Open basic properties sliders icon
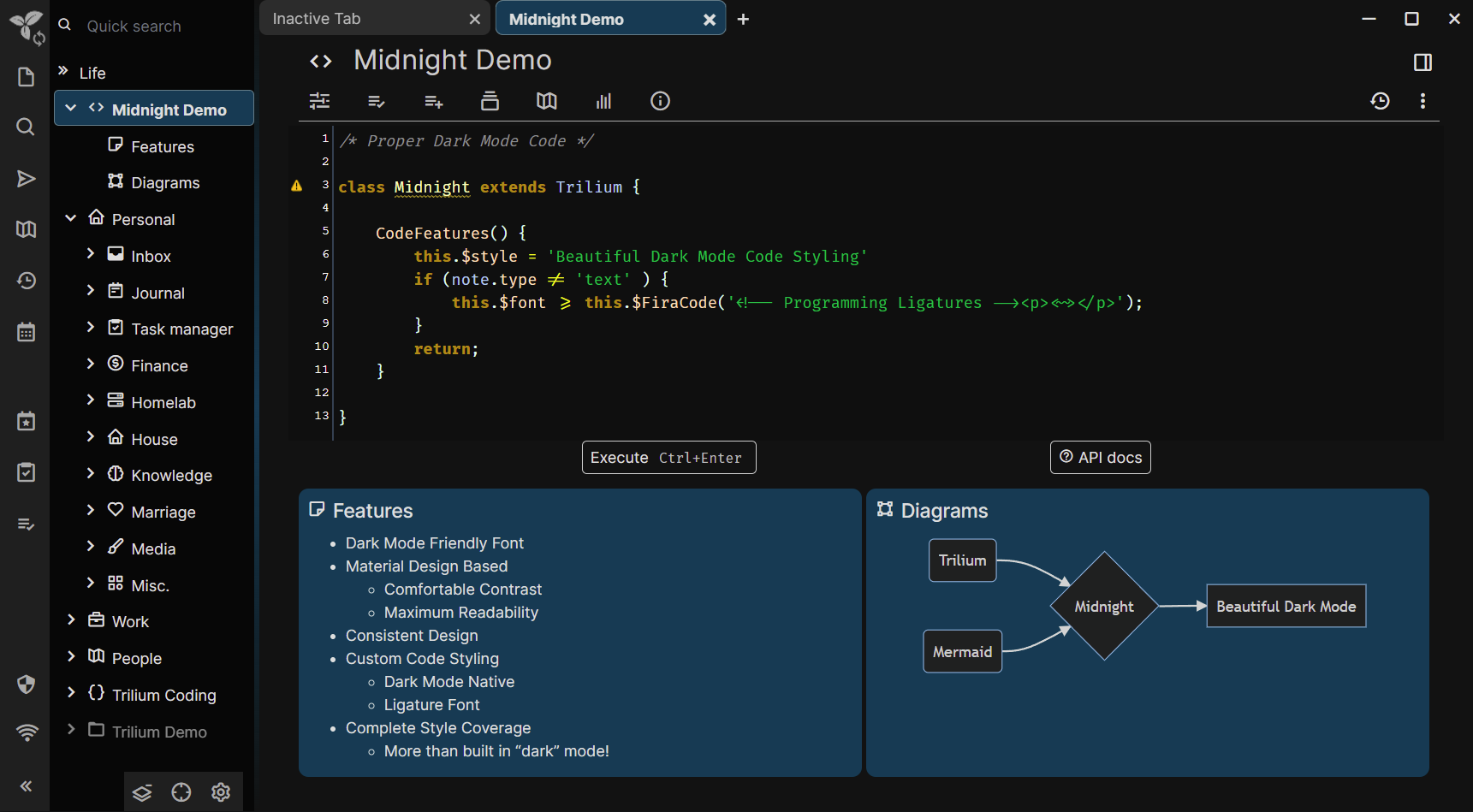The width and height of the screenshot is (1473, 812). [319, 101]
